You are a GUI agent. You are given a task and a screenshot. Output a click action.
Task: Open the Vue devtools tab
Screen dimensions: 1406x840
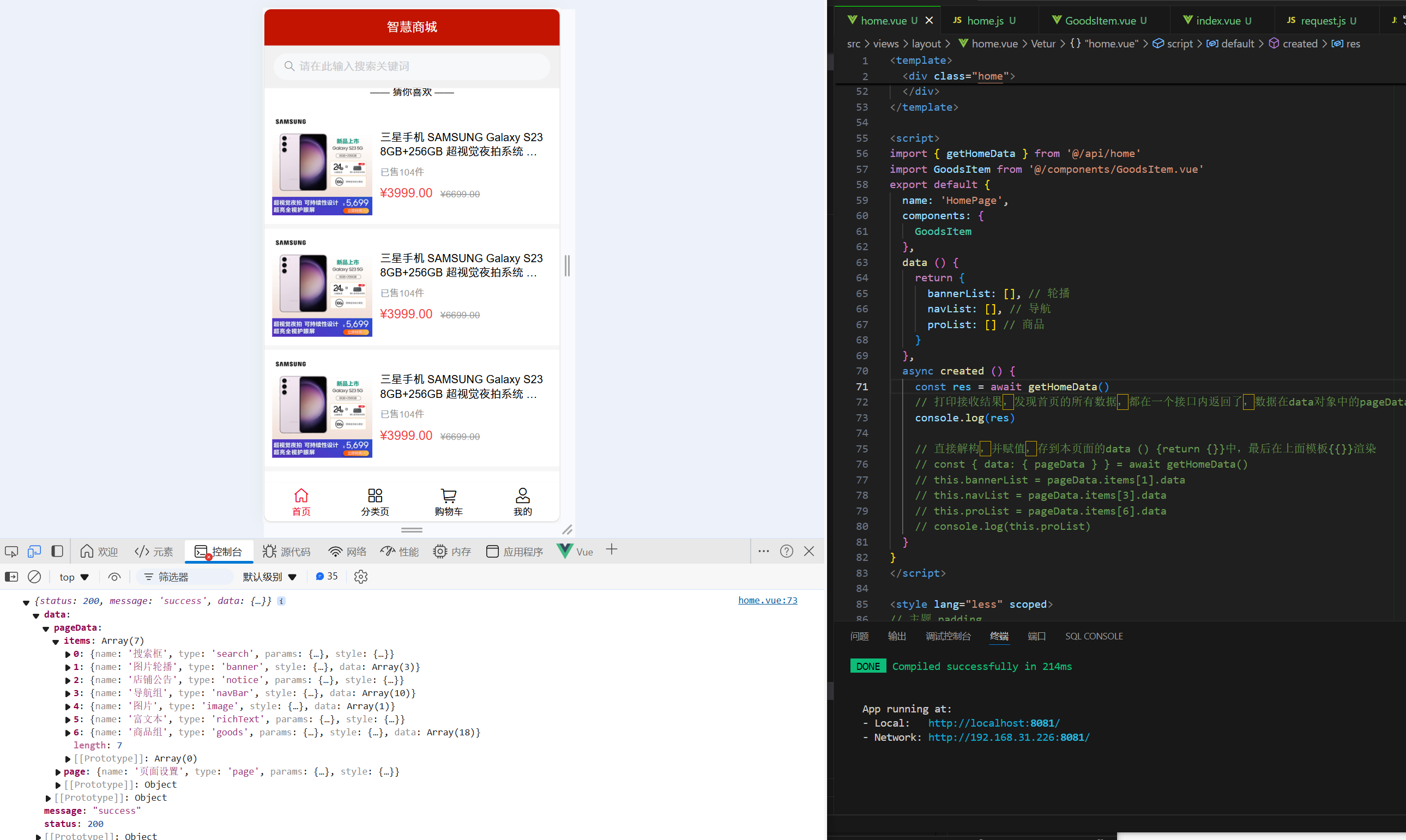coord(575,551)
